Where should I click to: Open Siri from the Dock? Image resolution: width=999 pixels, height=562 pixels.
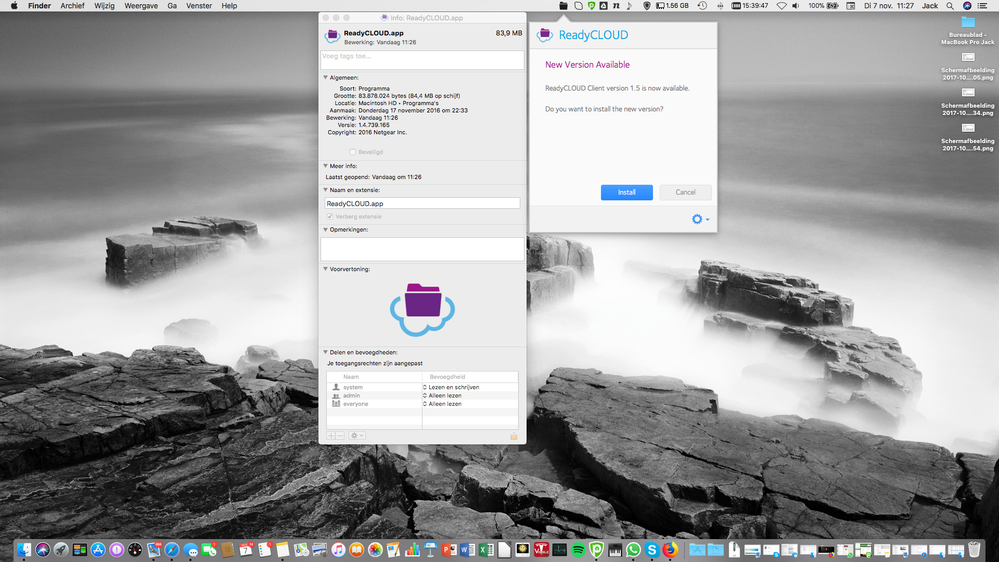43,549
